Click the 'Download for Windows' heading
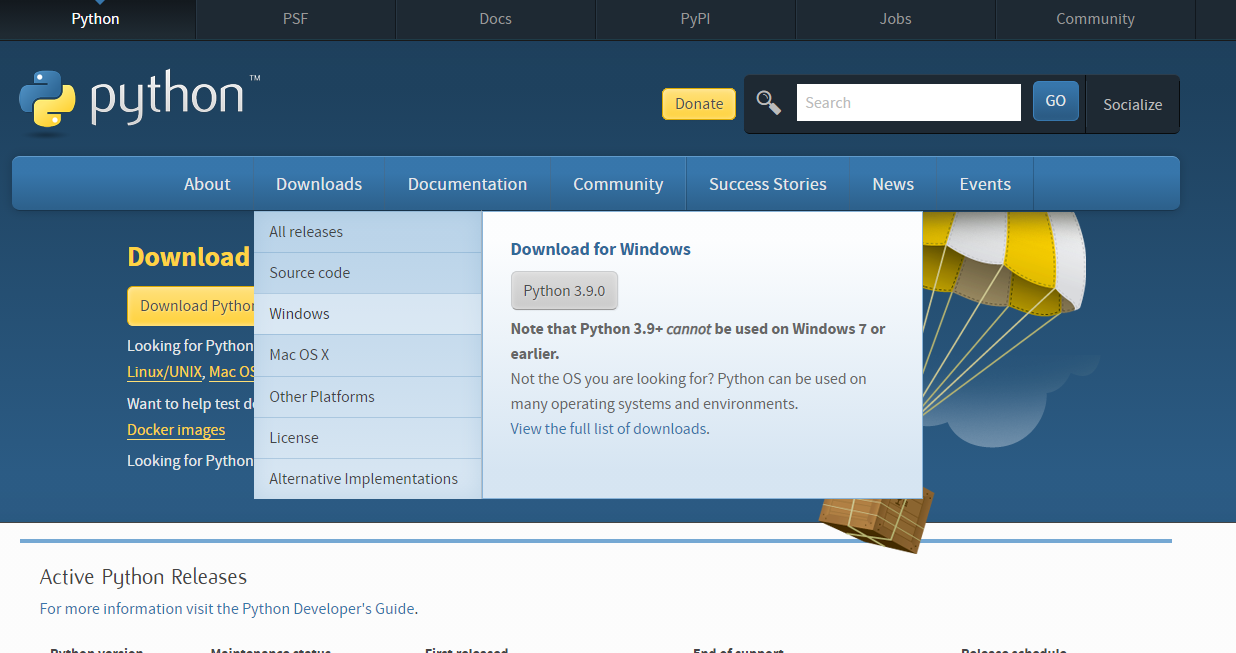 click(x=601, y=249)
